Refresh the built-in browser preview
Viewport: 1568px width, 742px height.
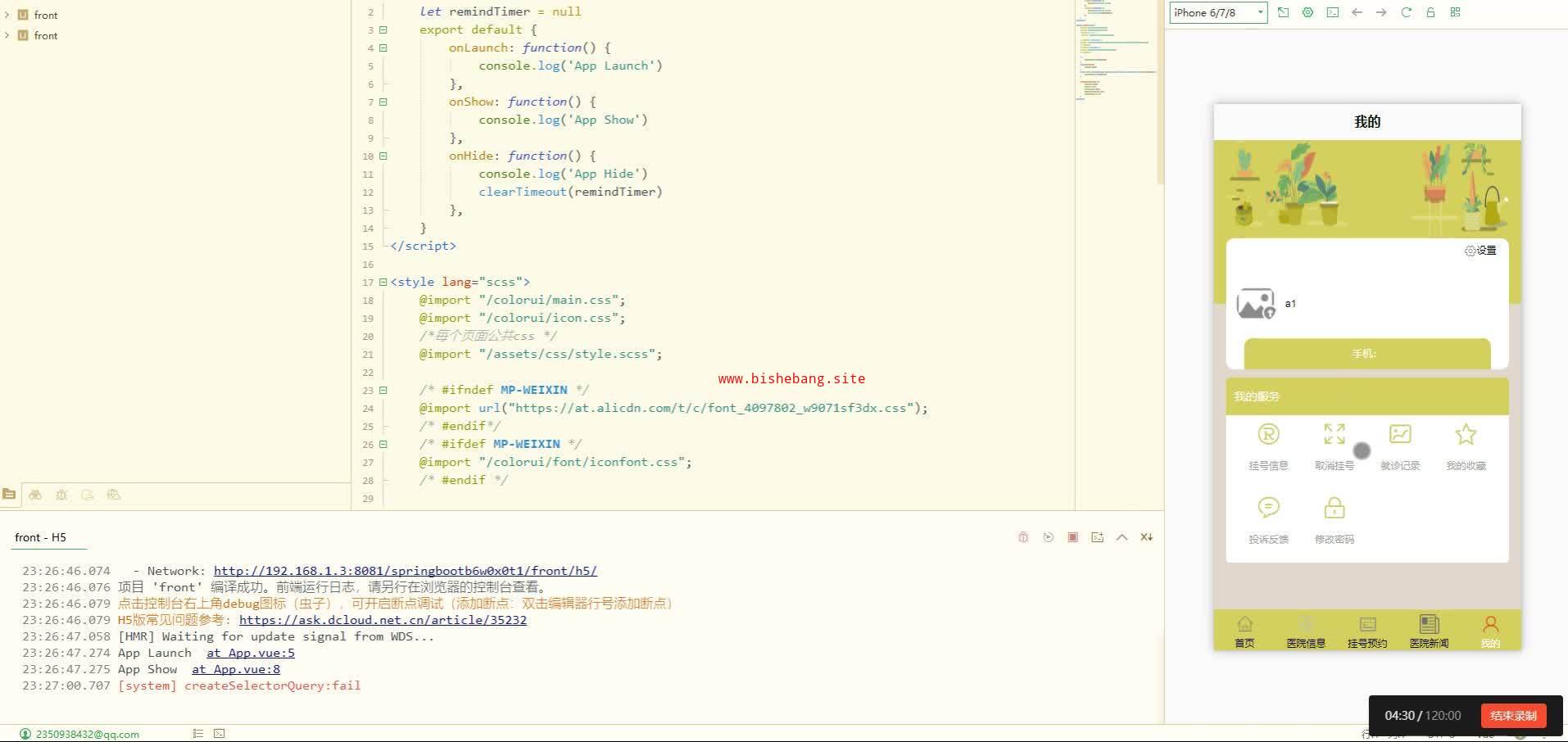1406,12
